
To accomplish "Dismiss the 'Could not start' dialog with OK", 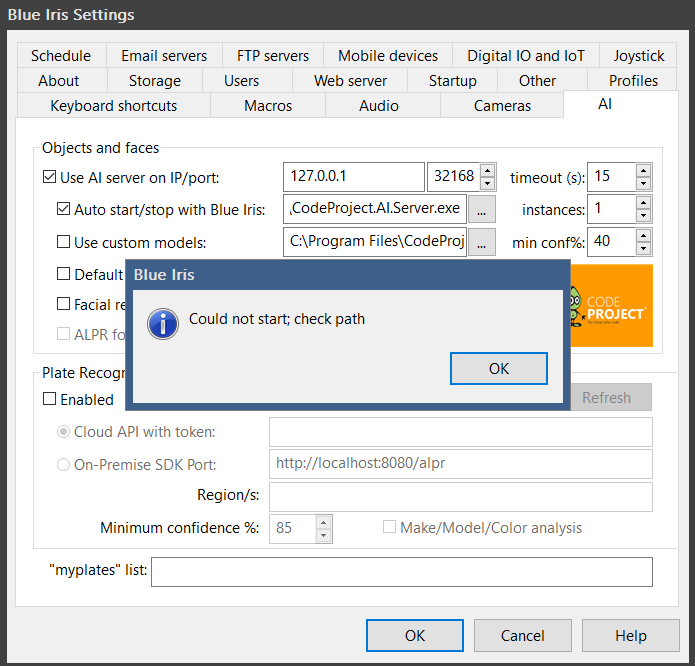I will (x=499, y=368).
